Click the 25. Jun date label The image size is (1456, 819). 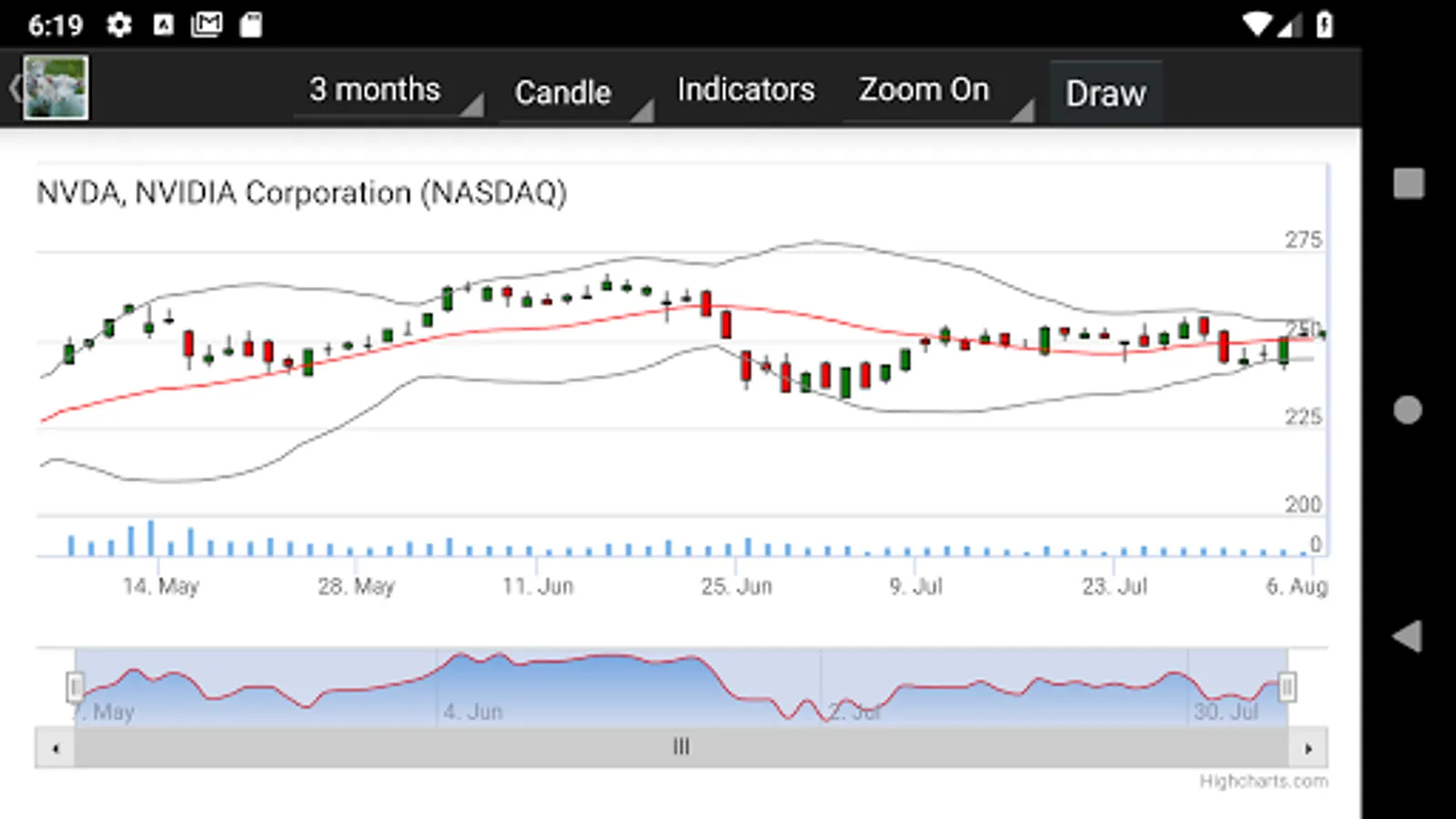(x=736, y=586)
